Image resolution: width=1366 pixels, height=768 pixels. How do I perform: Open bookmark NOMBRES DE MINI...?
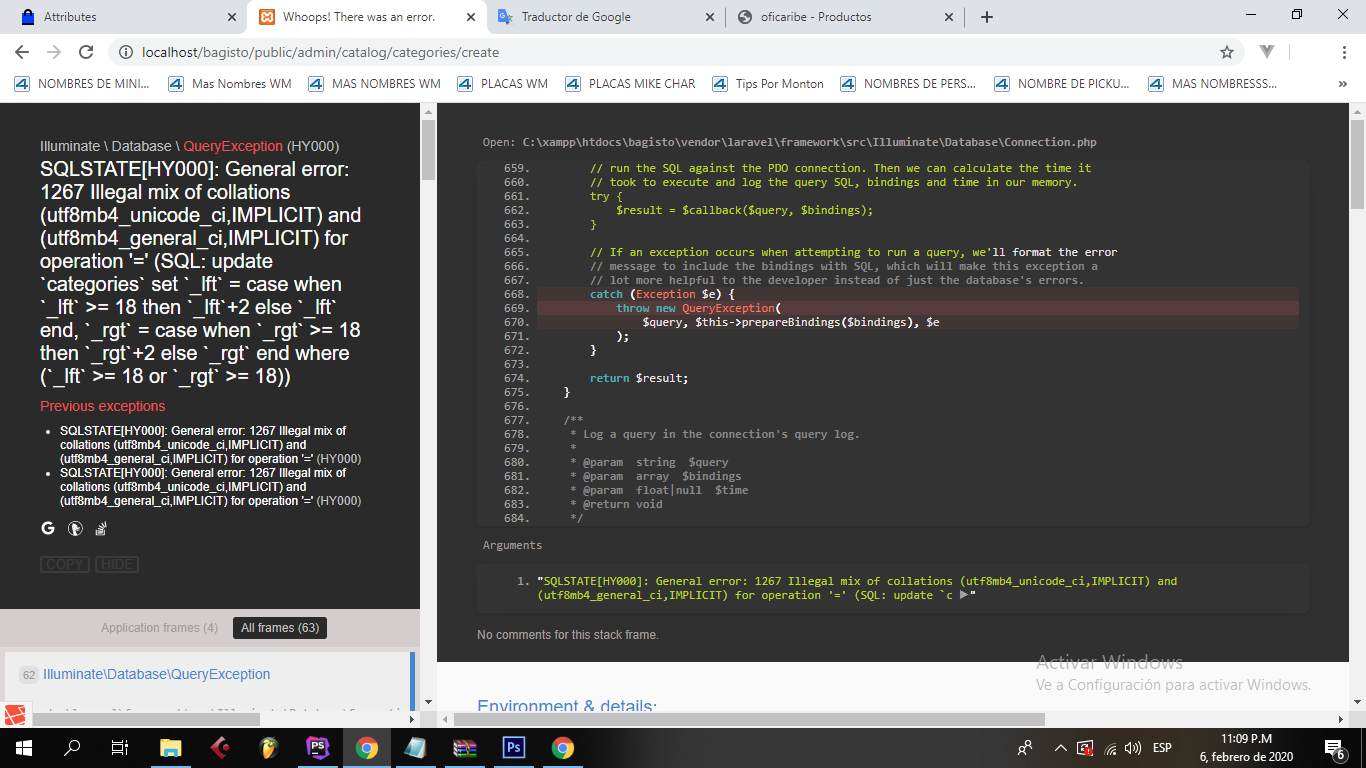coord(82,84)
